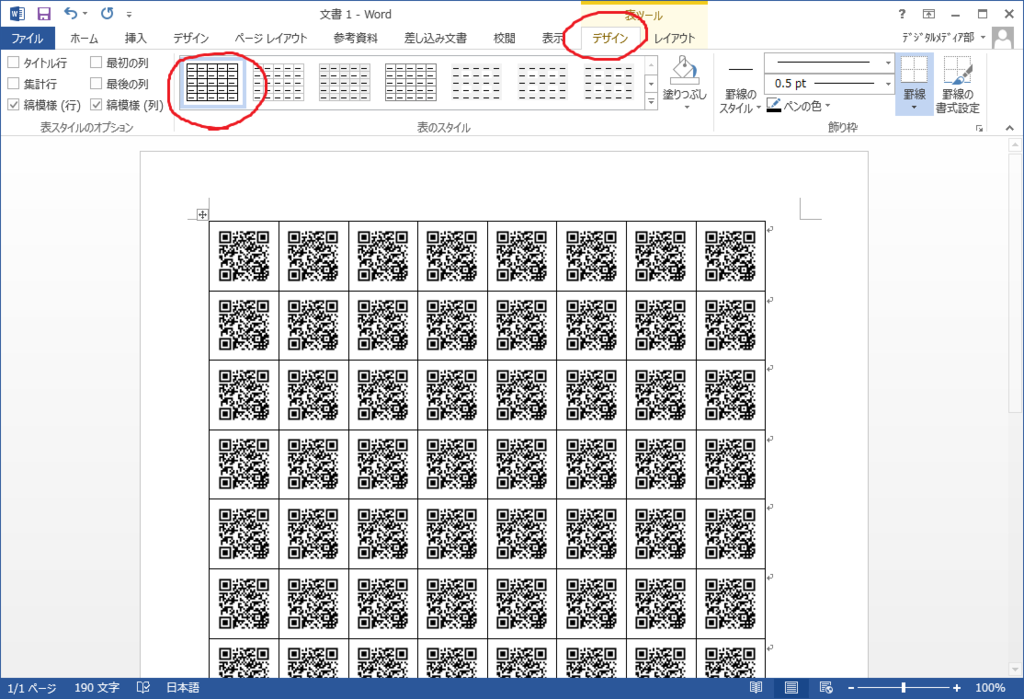Click the 日本語 language indicator
The height and width of the screenshot is (699, 1024).
point(183,688)
